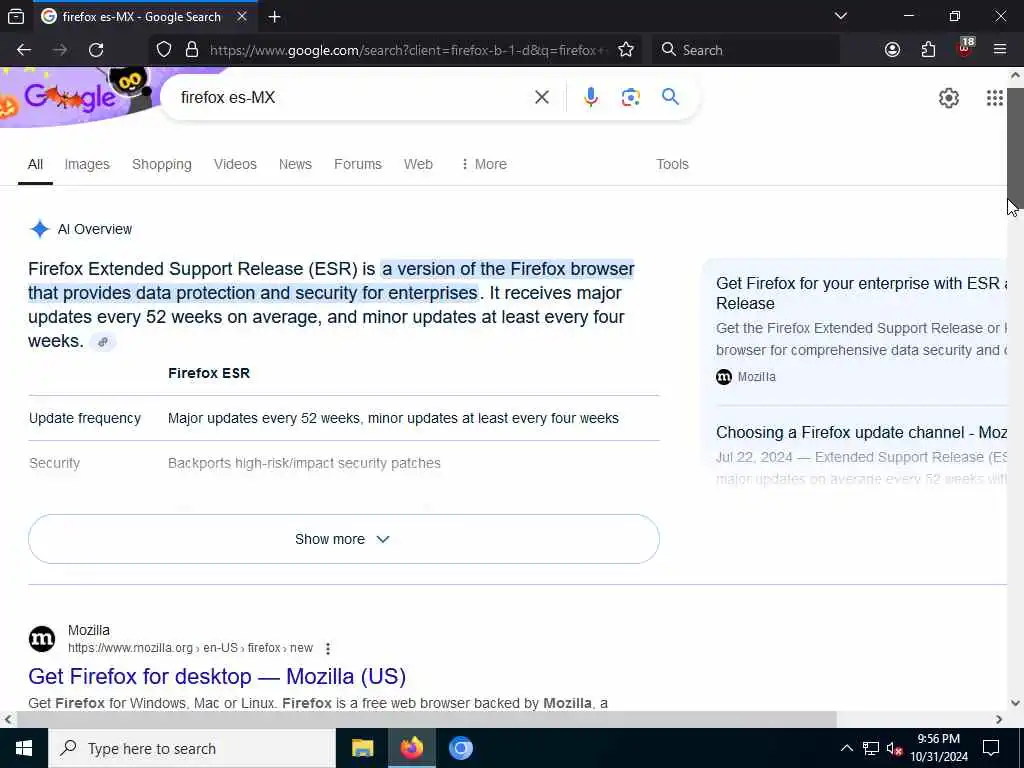Viewport: 1024px width, 768px height.
Task: Click the Firefox address bar URL
Action: coord(408,50)
